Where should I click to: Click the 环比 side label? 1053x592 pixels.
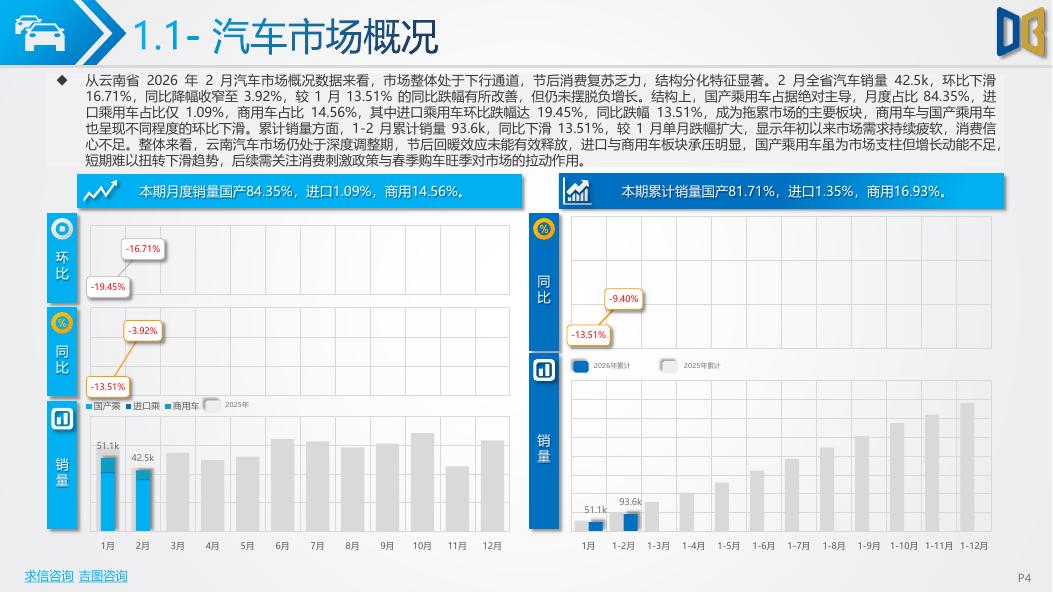point(62,265)
